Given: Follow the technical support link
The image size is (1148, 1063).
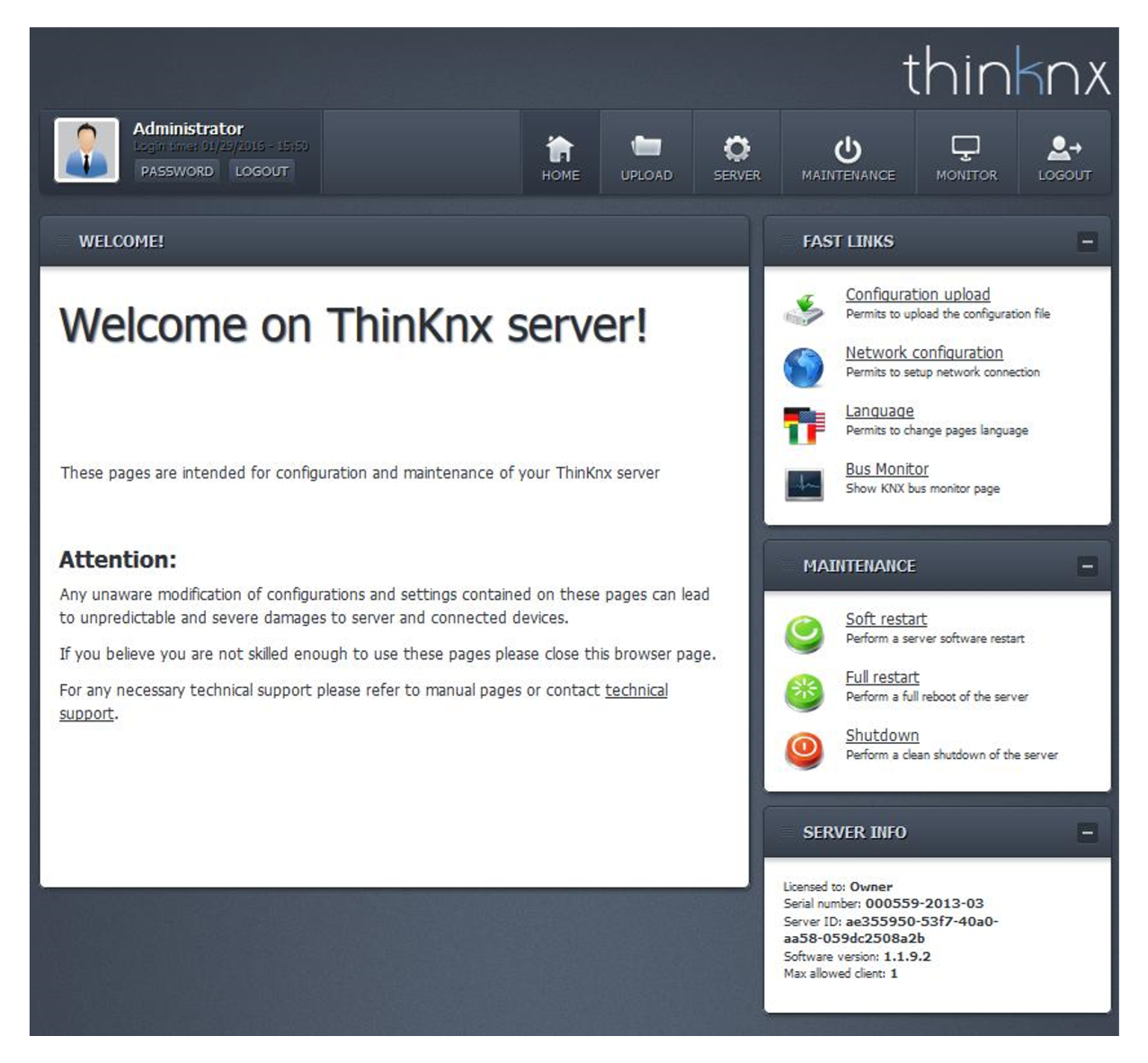Looking at the screenshot, I should point(636,691).
